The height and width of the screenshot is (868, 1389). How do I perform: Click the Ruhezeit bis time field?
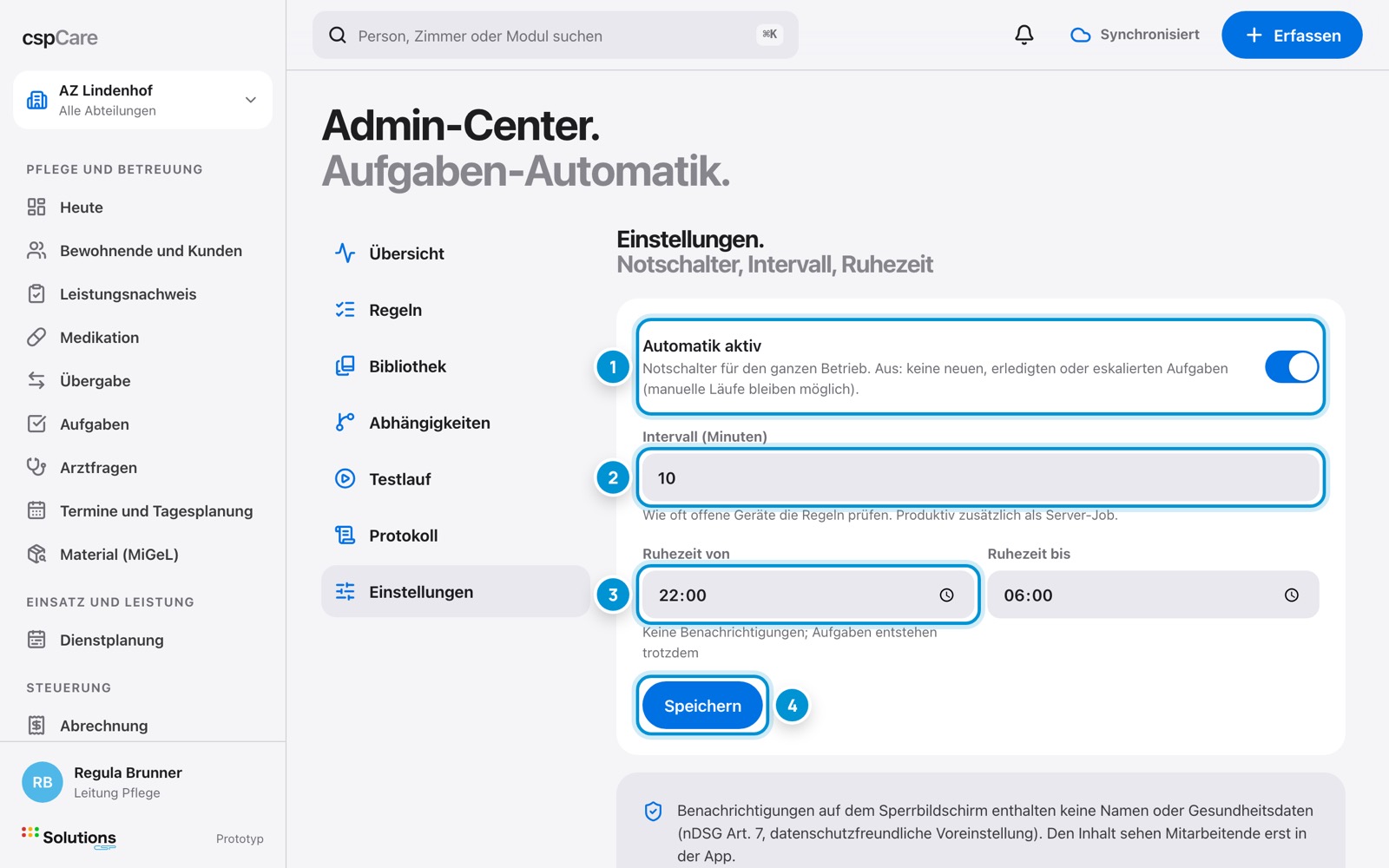1153,595
